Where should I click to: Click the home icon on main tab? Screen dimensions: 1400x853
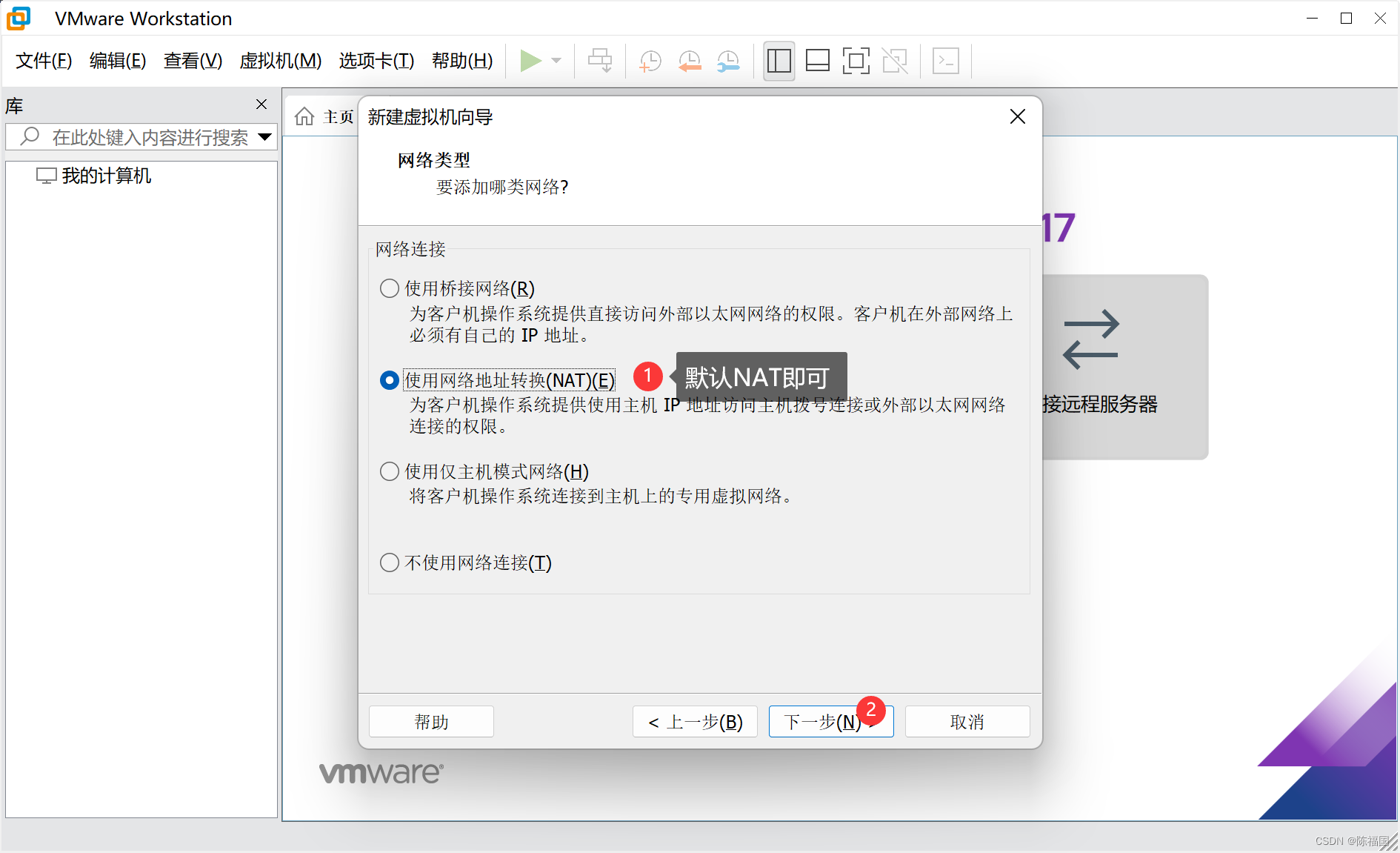point(304,116)
